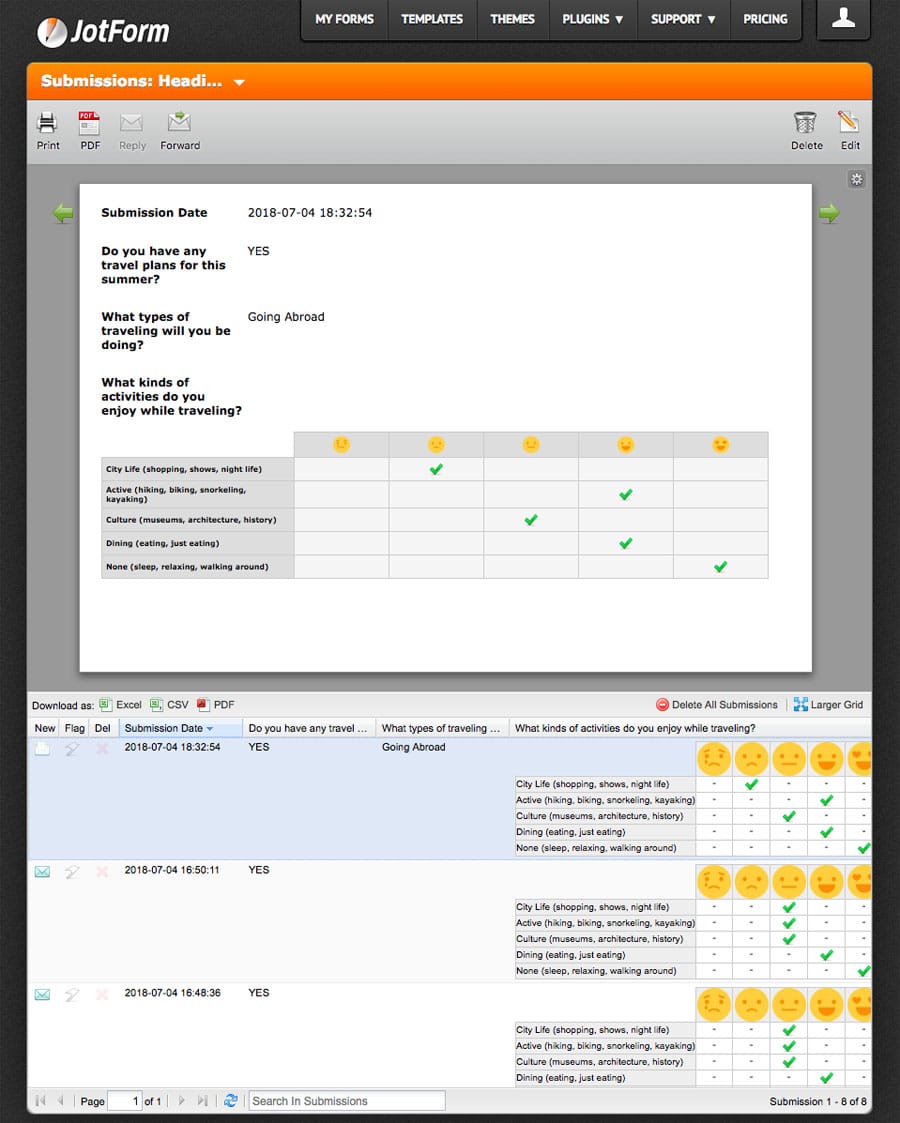
Task: Go to first page of grid
Action: (40, 1101)
